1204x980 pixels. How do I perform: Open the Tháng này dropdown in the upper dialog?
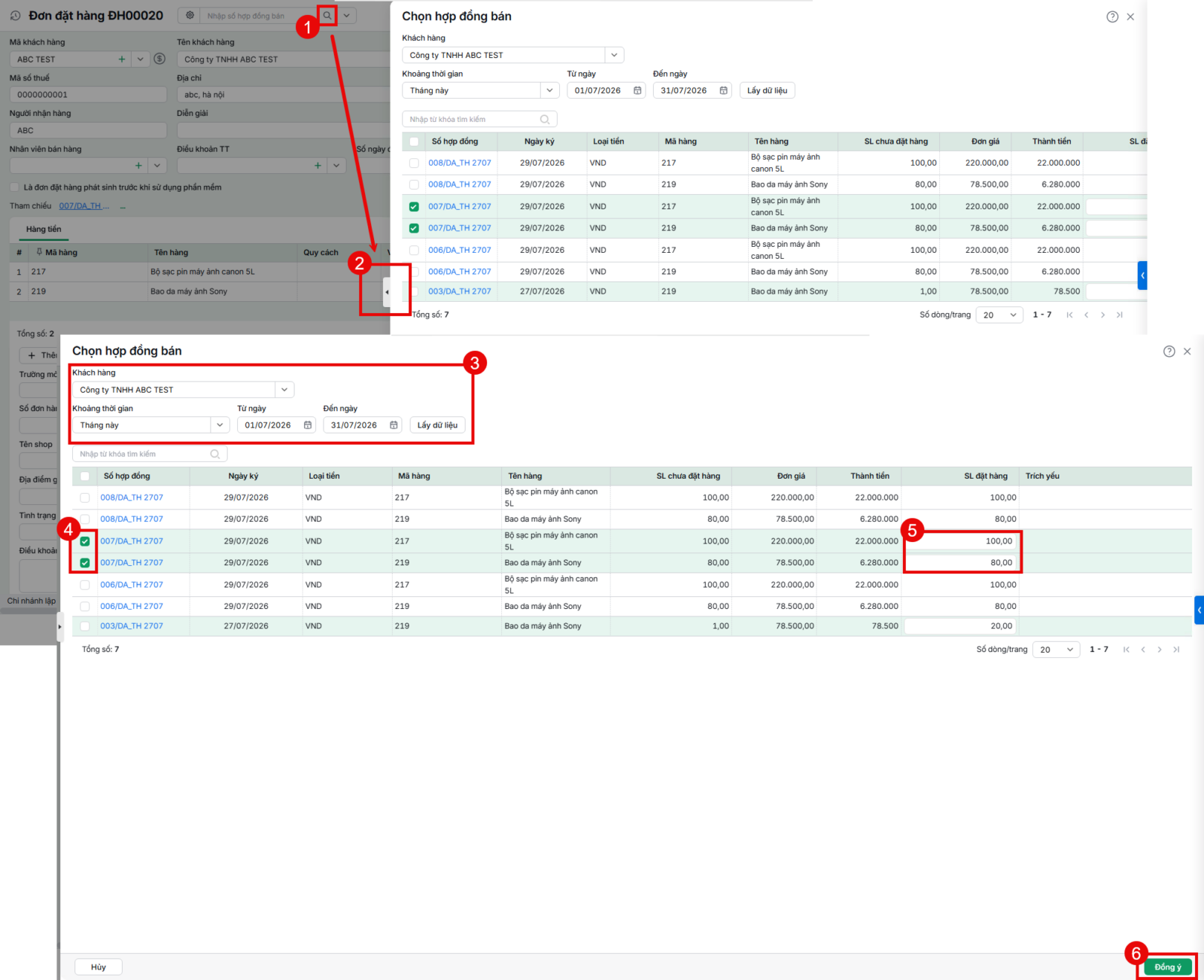[x=549, y=90]
